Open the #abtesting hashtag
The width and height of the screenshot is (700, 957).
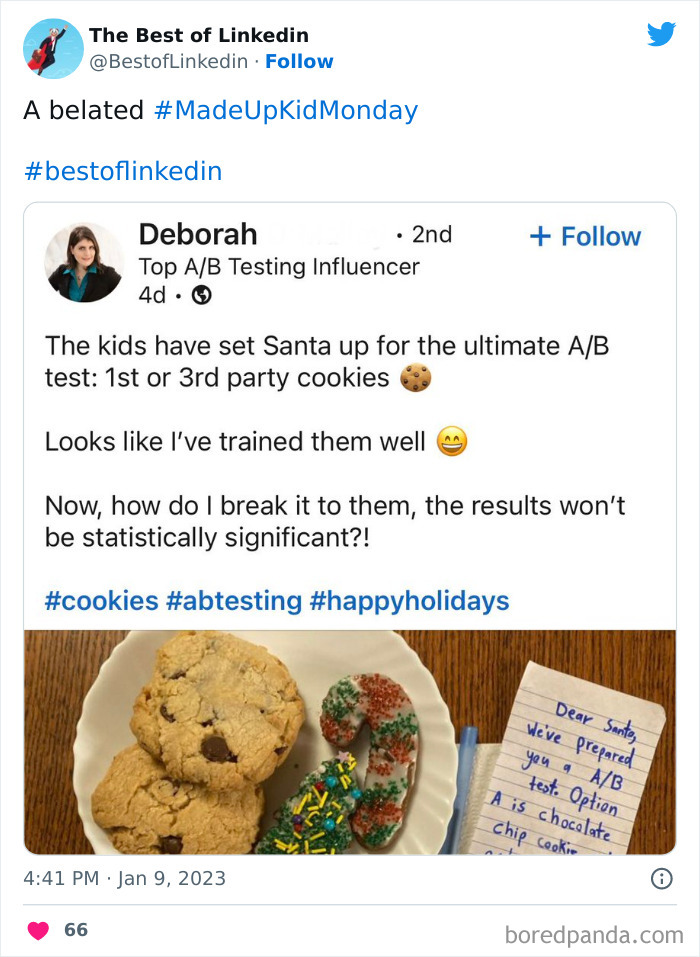pos(234,601)
